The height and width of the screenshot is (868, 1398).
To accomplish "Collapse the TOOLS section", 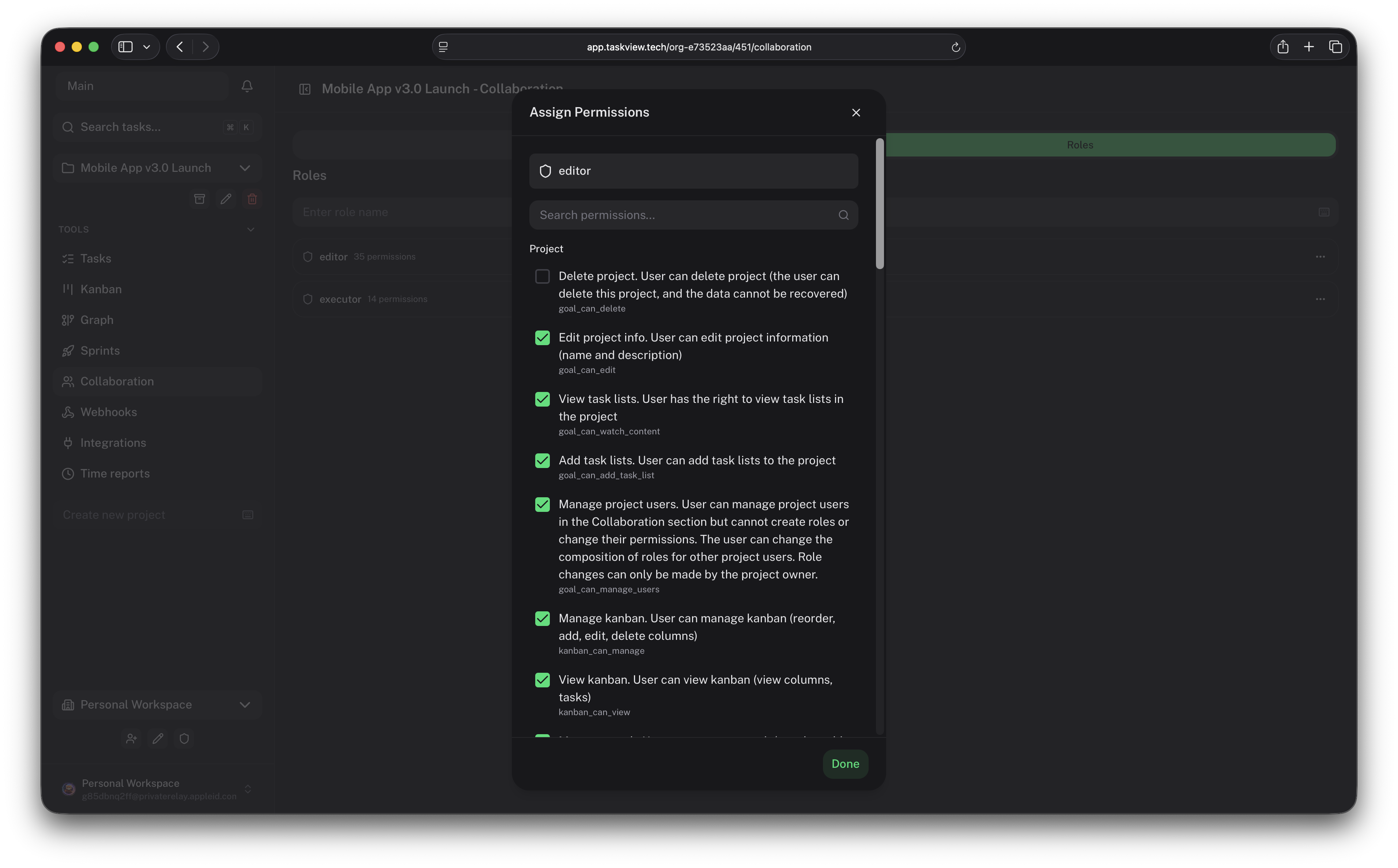I will tap(251, 230).
